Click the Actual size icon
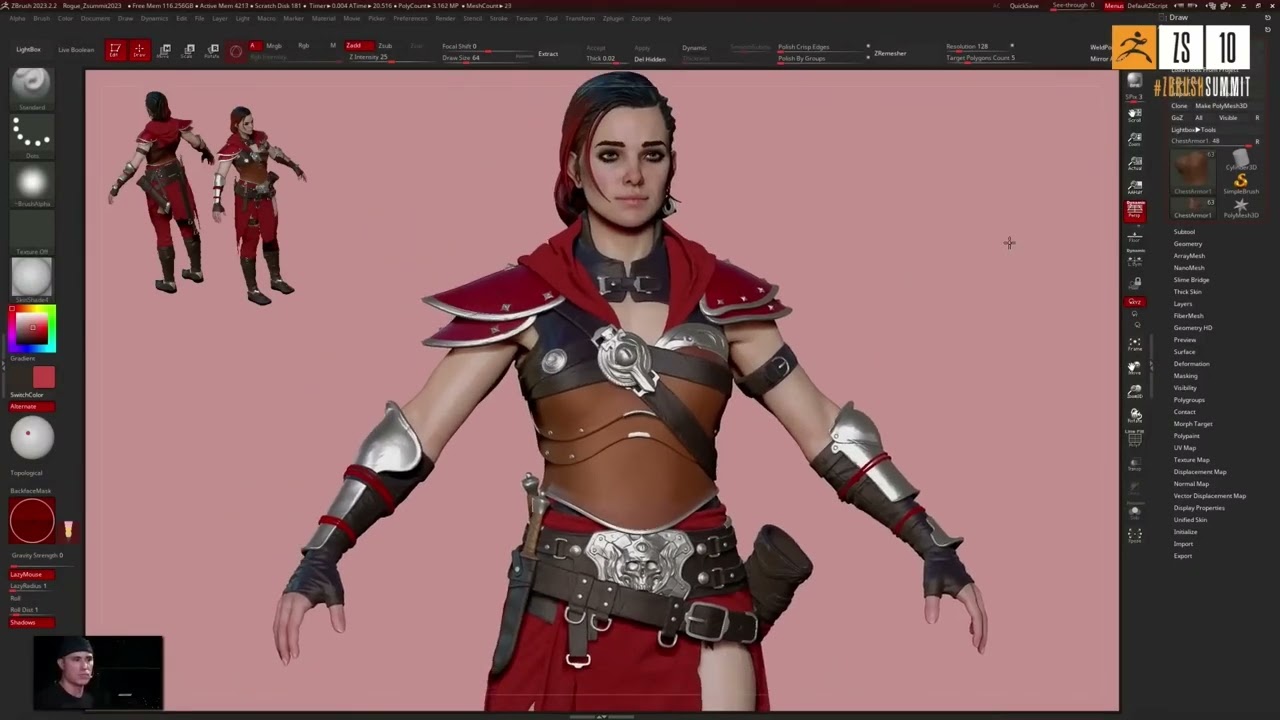 (1134, 163)
